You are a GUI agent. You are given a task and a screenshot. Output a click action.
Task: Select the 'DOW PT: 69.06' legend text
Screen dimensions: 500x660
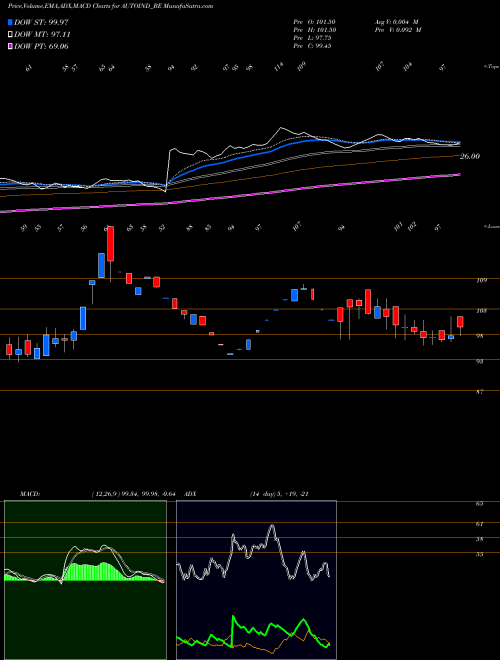point(41,47)
